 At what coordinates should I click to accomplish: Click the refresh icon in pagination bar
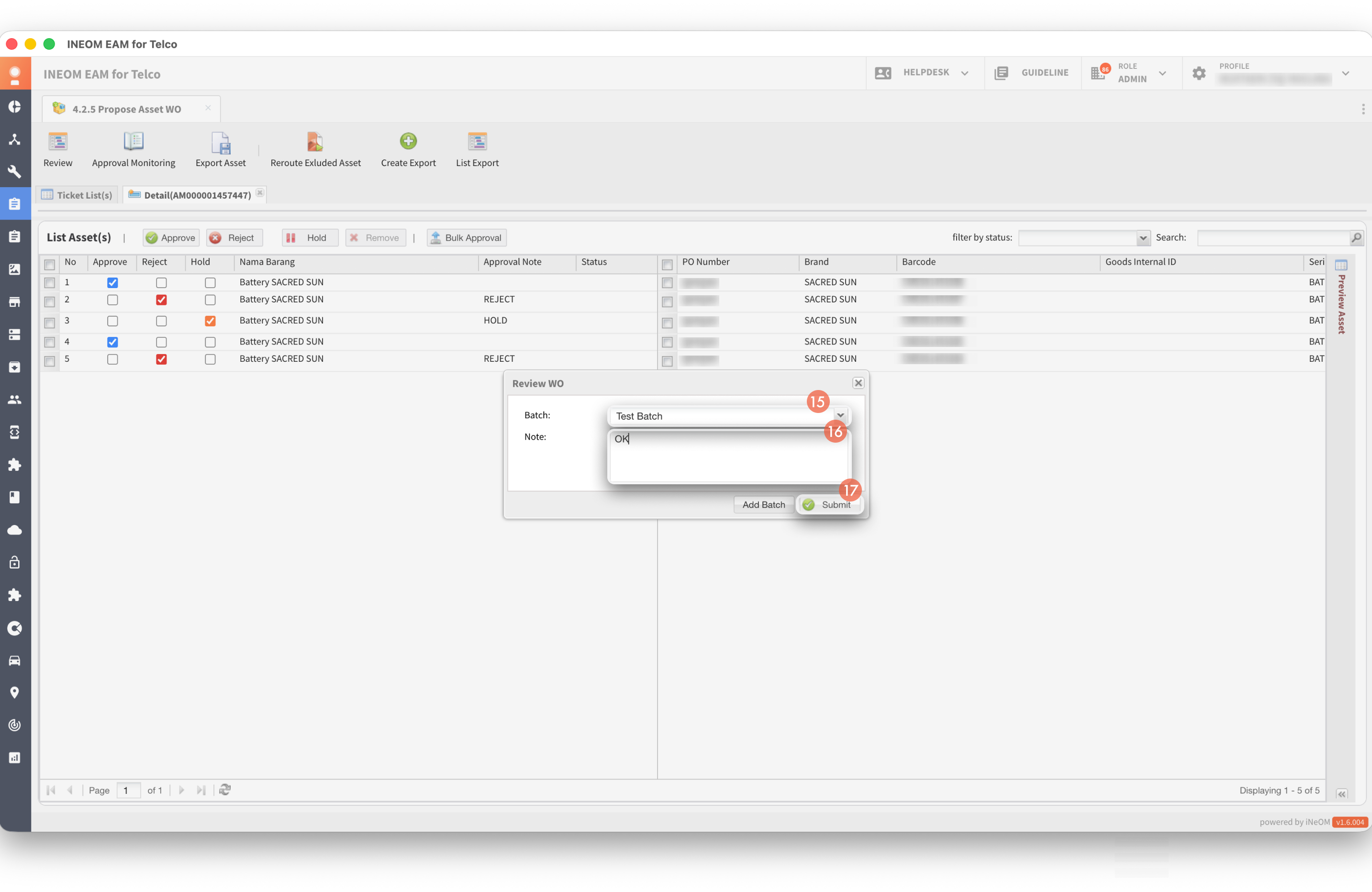coord(225,790)
